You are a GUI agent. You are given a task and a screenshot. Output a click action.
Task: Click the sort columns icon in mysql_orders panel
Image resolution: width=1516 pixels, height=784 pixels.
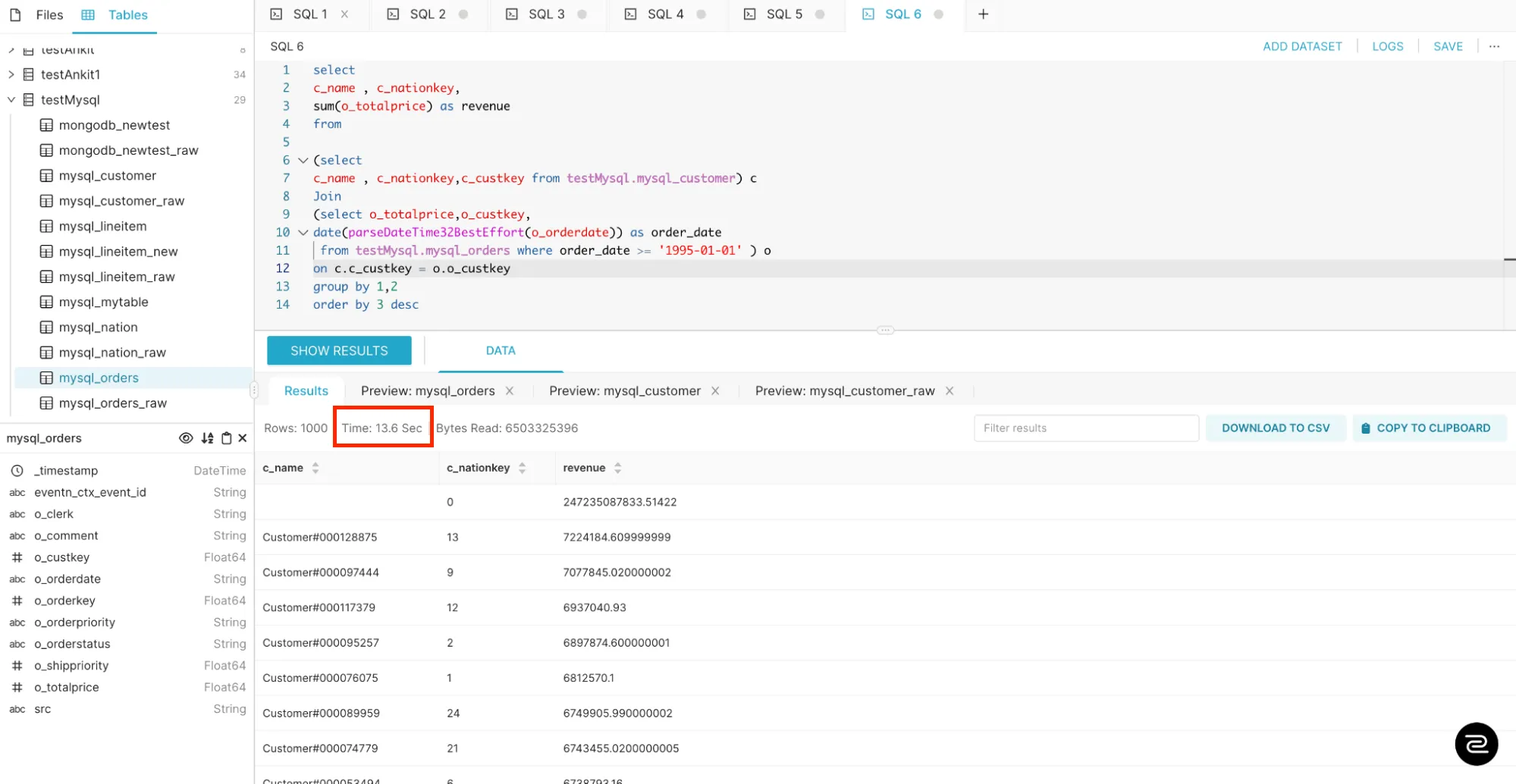207,438
